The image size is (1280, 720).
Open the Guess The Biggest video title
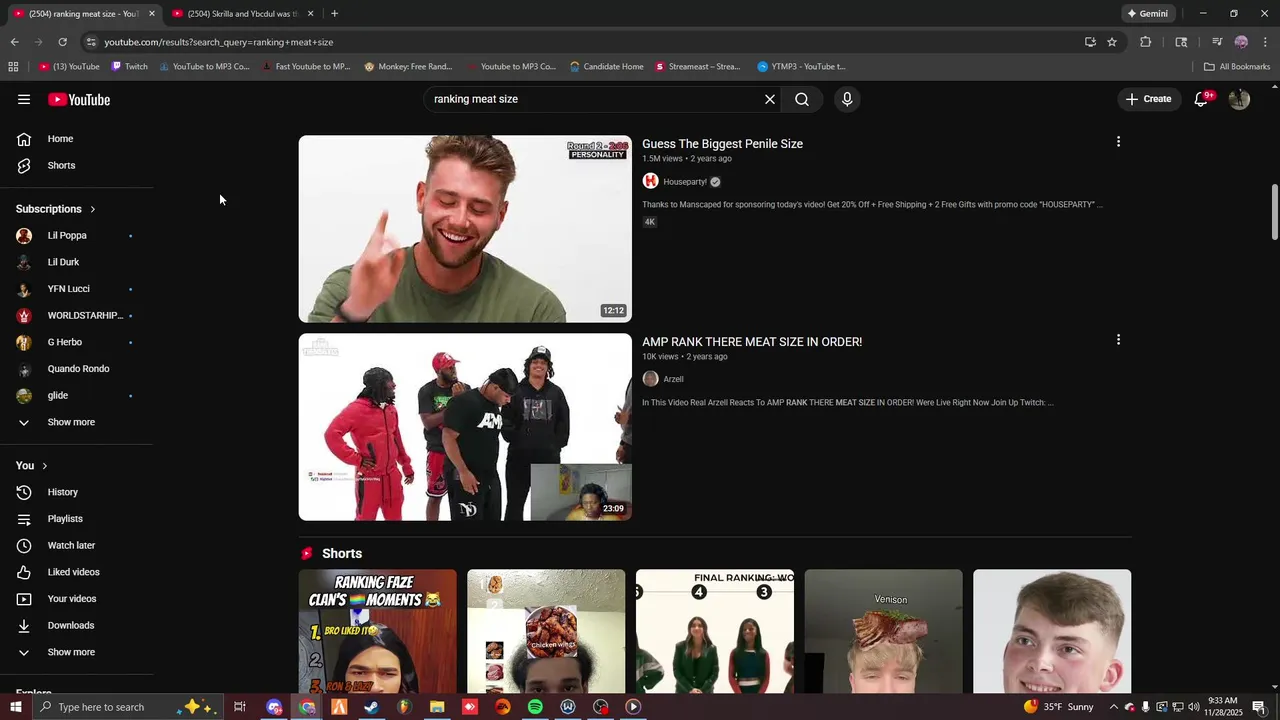[722, 144]
